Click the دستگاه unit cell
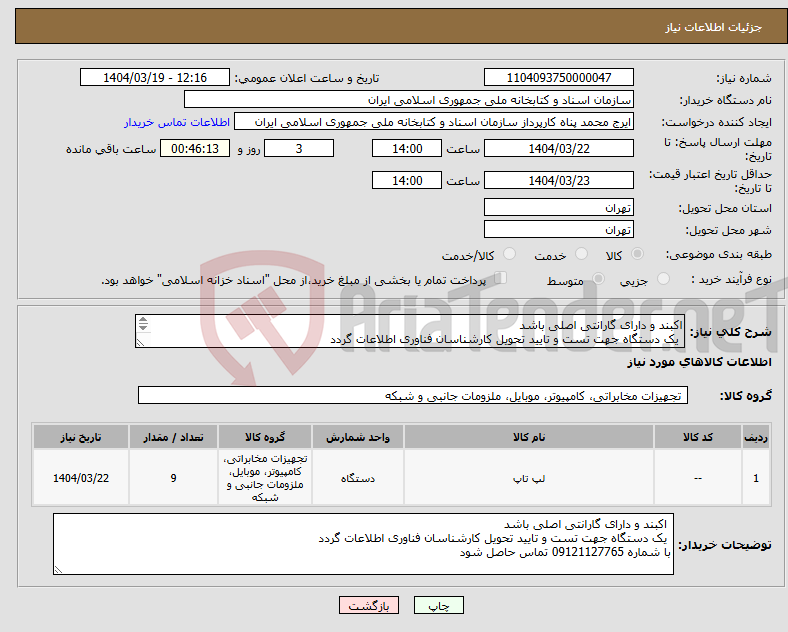 tap(358, 478)
